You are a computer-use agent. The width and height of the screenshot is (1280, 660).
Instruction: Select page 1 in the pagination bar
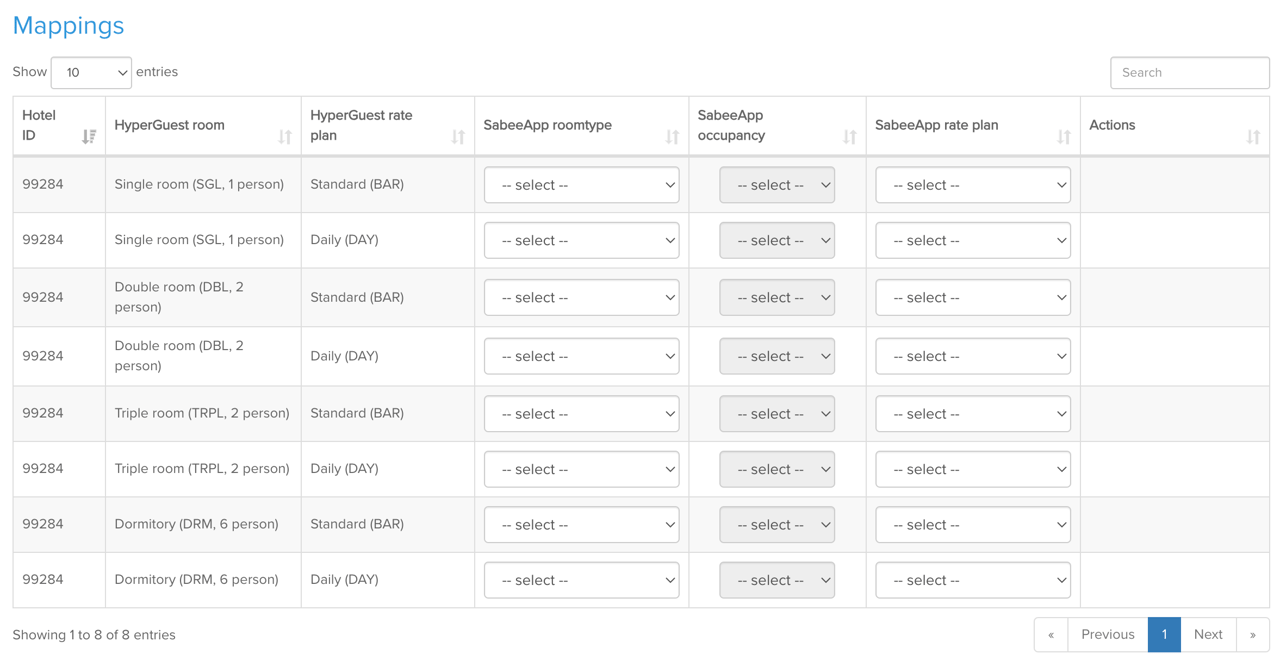coord(1164,634)
